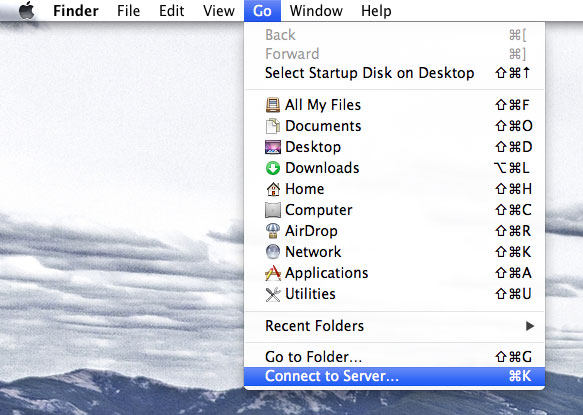Click the AirDrop parachute icon
Viewport: 583px width, 415px height.
click(273, 231)
